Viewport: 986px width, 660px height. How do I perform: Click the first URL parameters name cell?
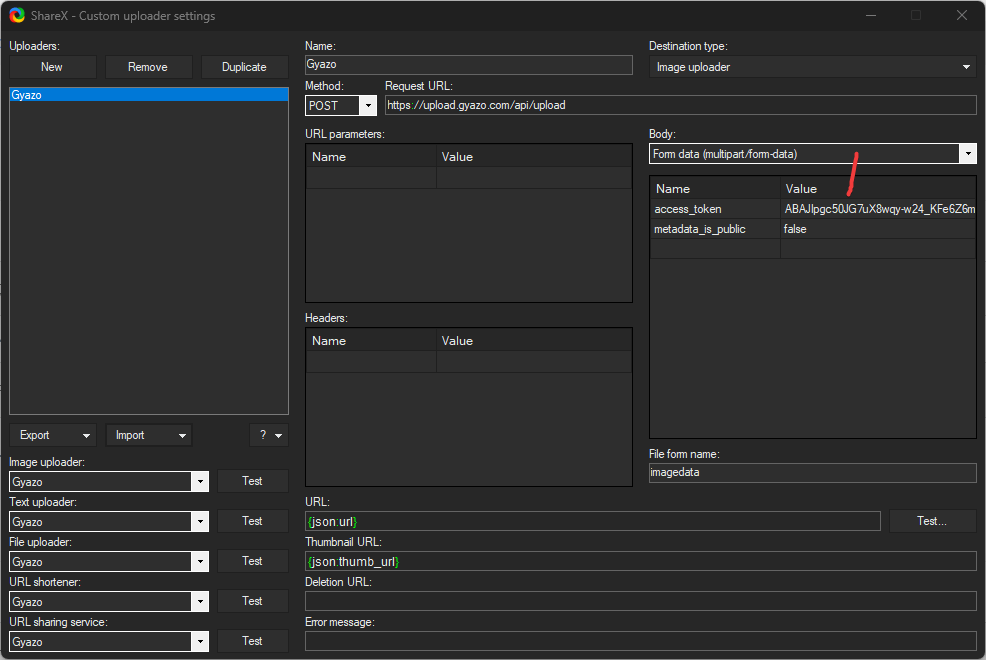[x=371, y=178]
